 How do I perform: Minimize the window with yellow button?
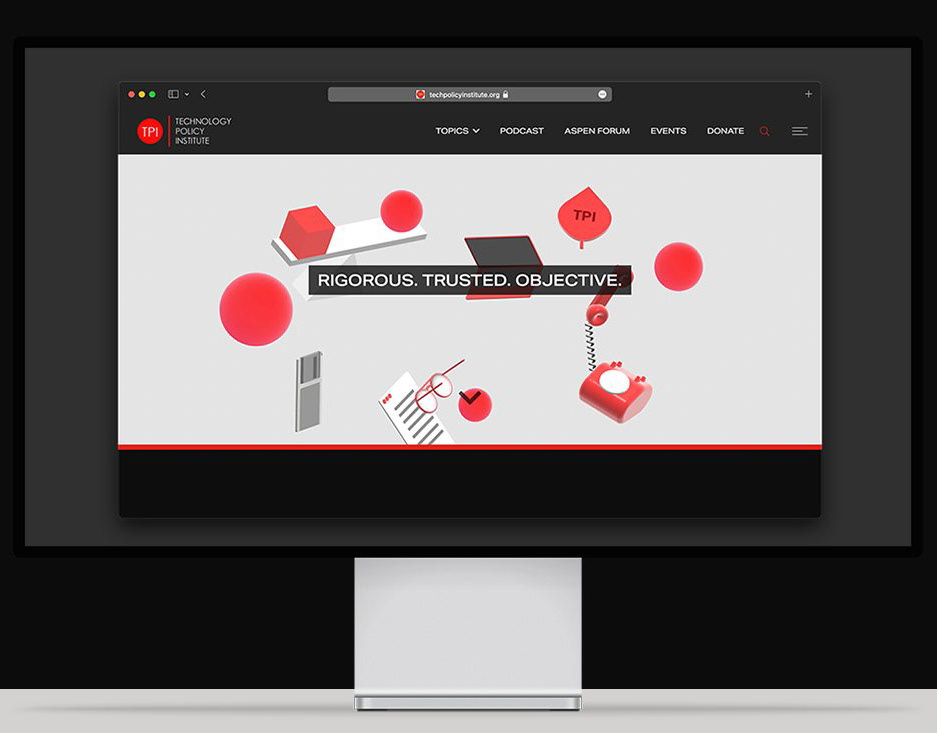pyautogui.click(x=142, y=94)
